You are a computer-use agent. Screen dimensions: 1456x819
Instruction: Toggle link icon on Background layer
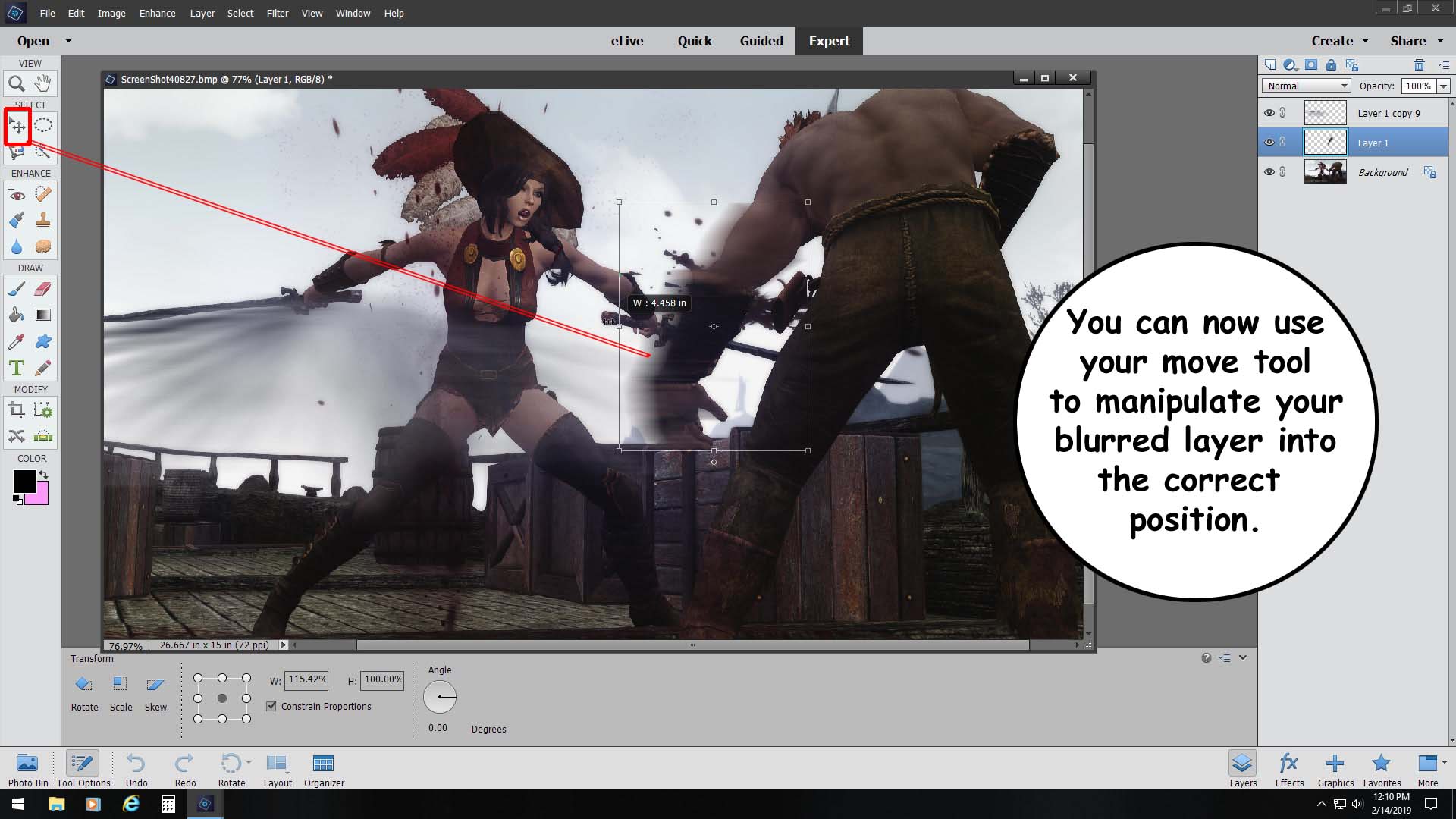click(x=1283, y=172)
